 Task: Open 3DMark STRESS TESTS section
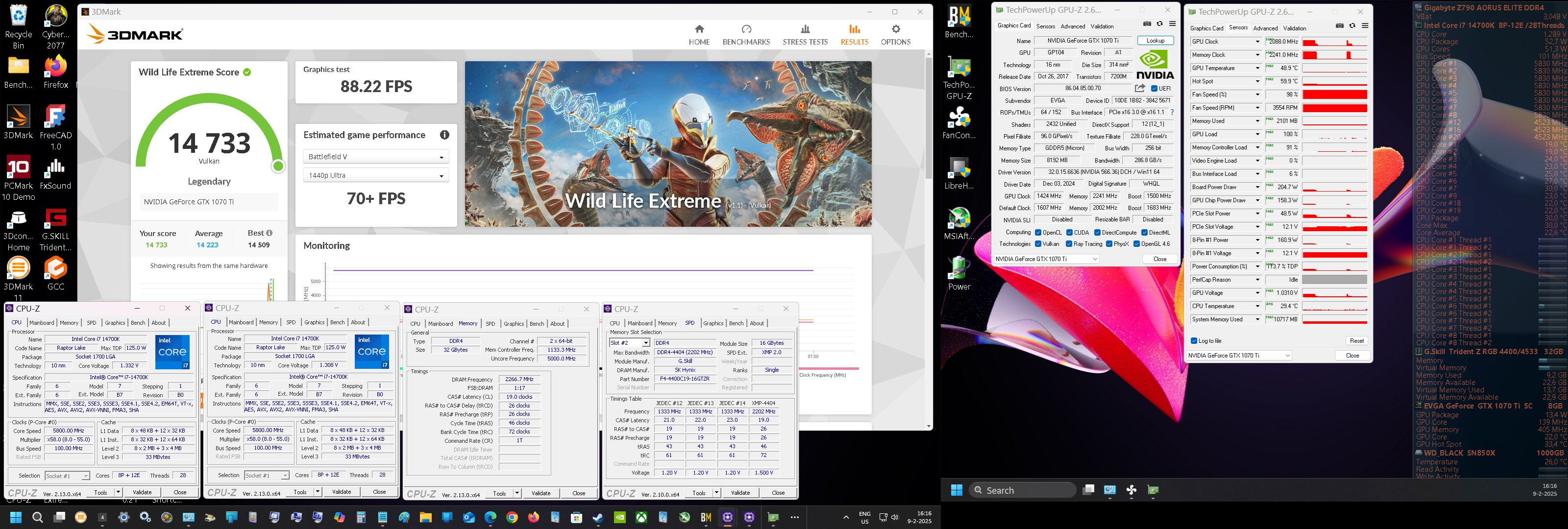click(805, 35)
